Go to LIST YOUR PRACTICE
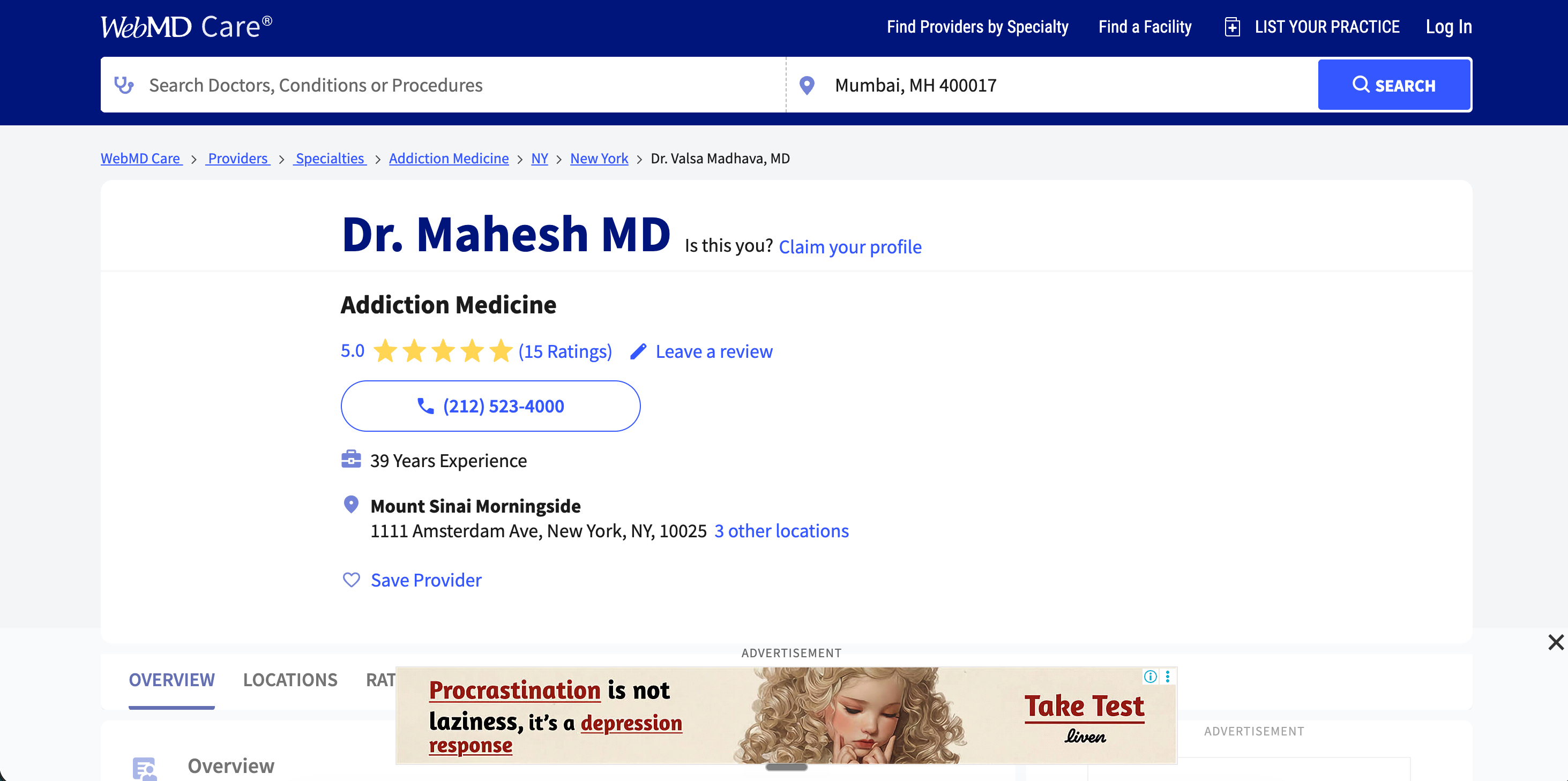 [x=1326, y=27]
